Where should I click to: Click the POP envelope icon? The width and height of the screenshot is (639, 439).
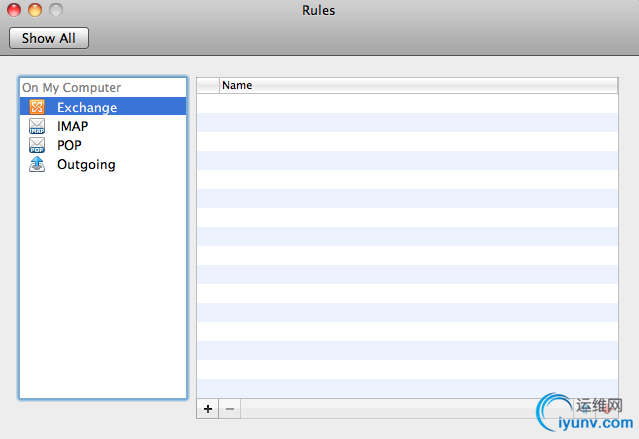pos(37,145)
